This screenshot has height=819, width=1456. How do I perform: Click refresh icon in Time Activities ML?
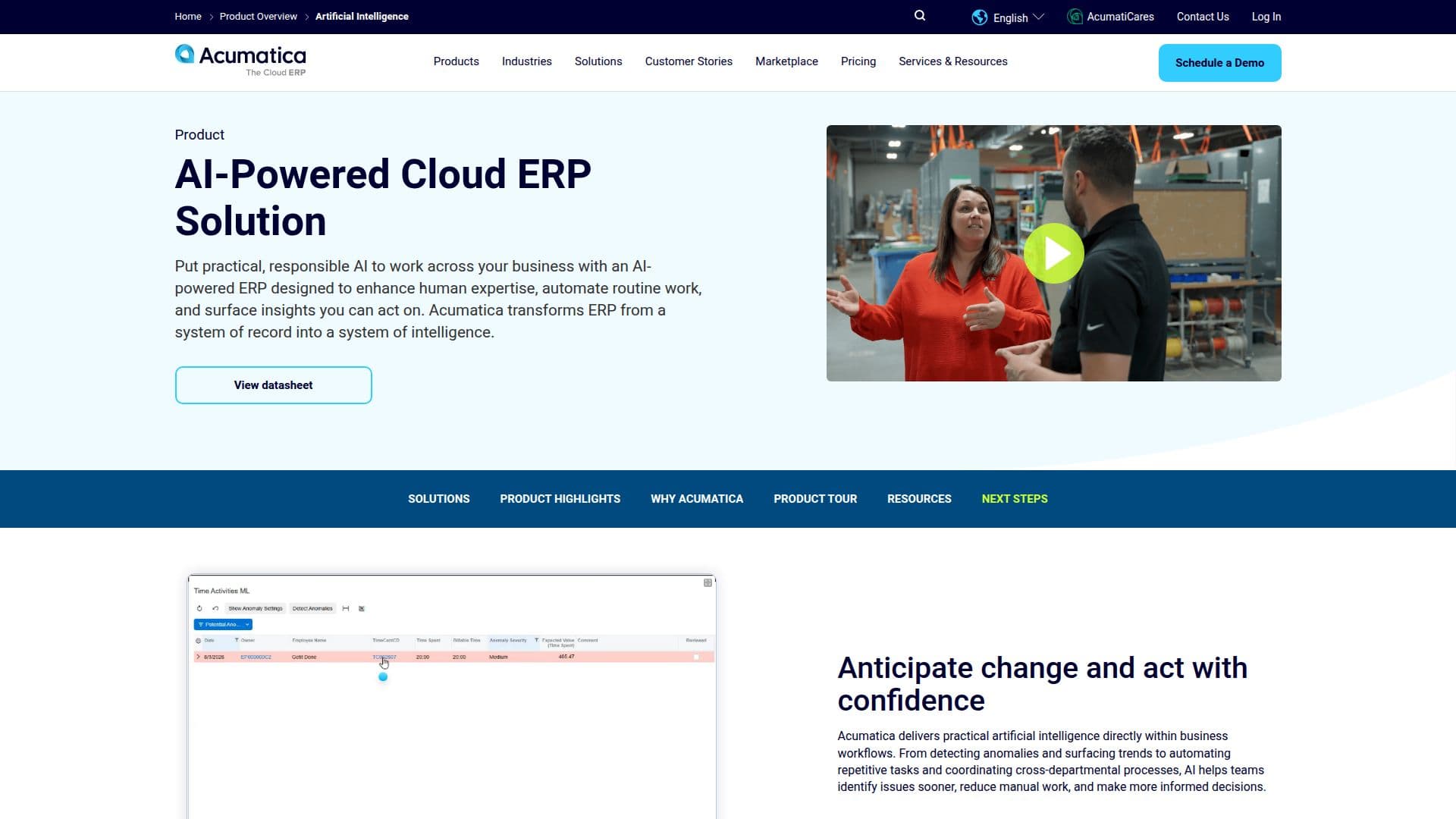199,608
